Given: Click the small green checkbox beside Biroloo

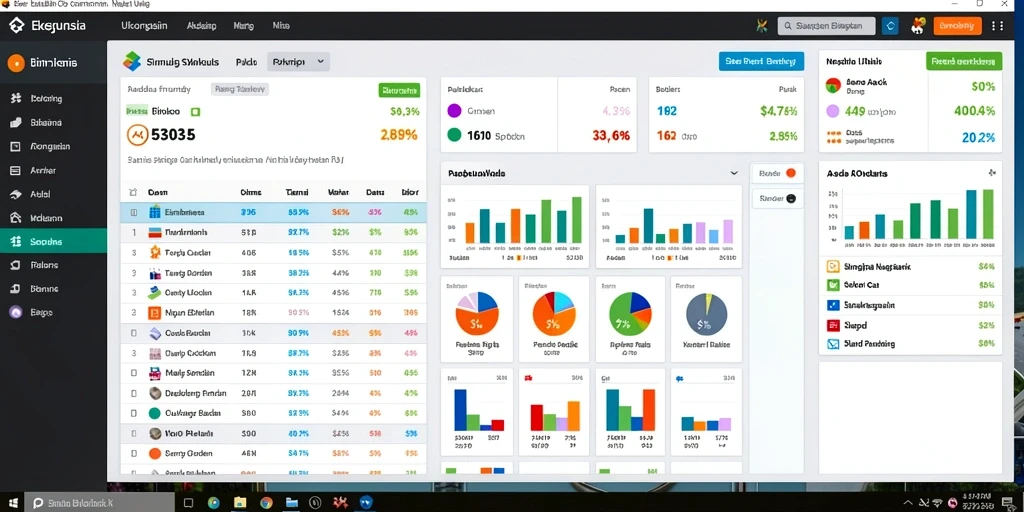Looking at the screenshot, I should pyautogui.click(x=195, y=112).
